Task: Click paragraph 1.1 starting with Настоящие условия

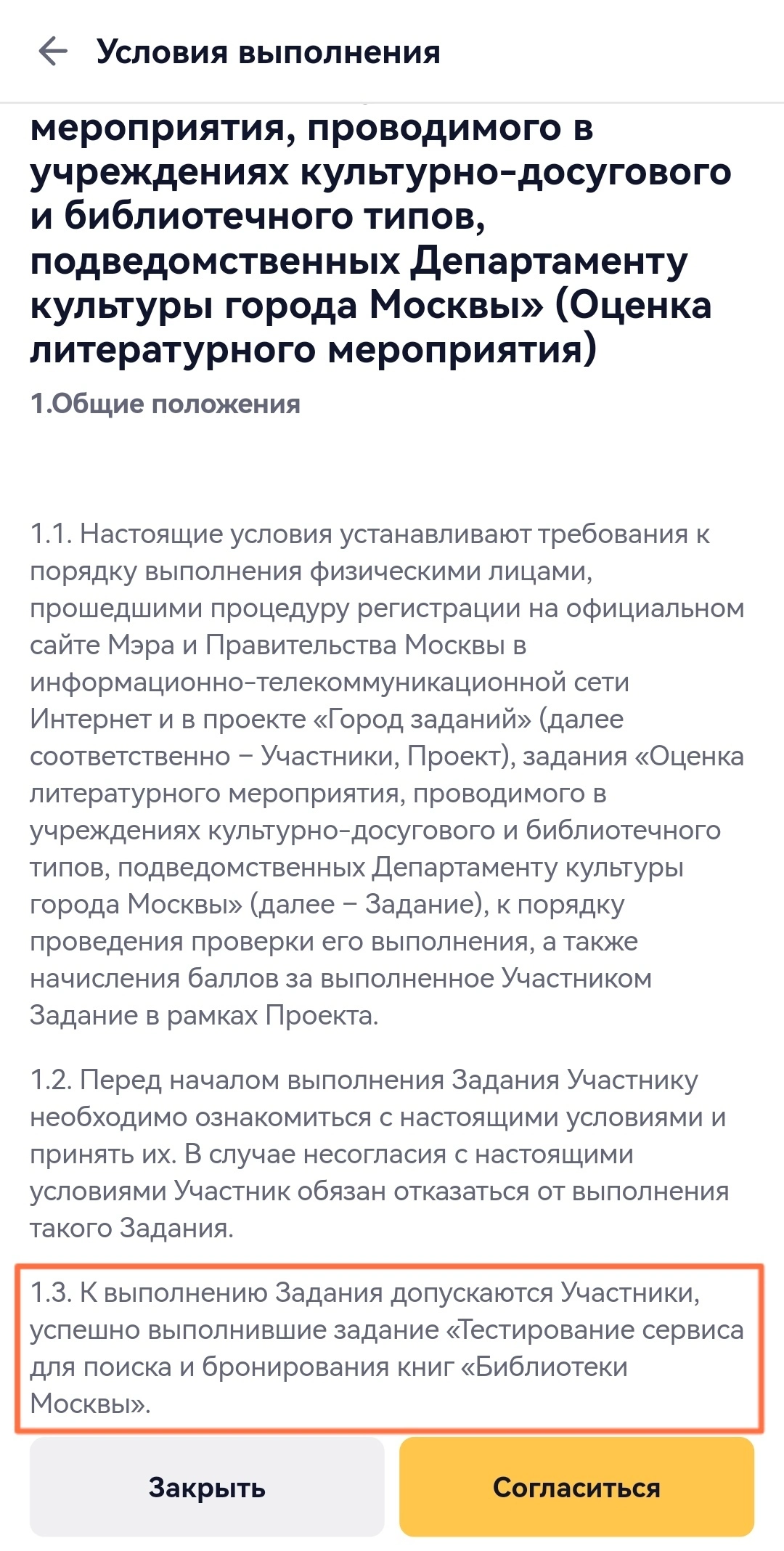Action: click(x=387, y=774)
